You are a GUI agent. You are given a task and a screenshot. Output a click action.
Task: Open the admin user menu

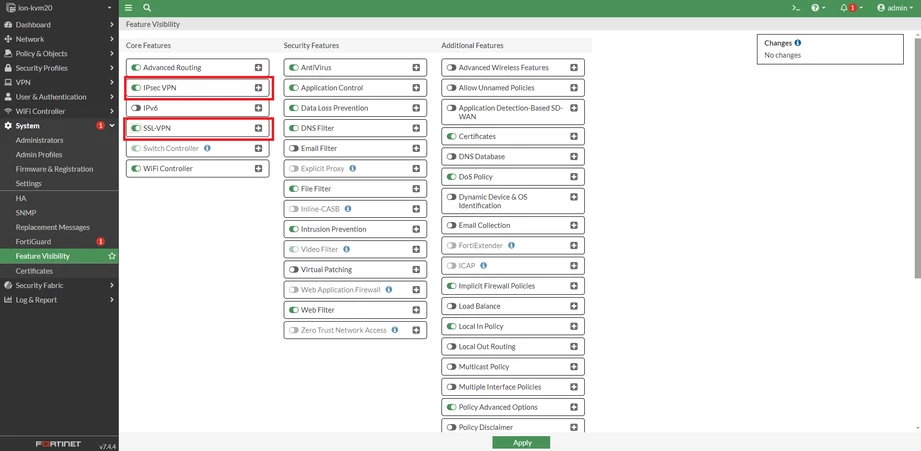[x=895, y=8]
